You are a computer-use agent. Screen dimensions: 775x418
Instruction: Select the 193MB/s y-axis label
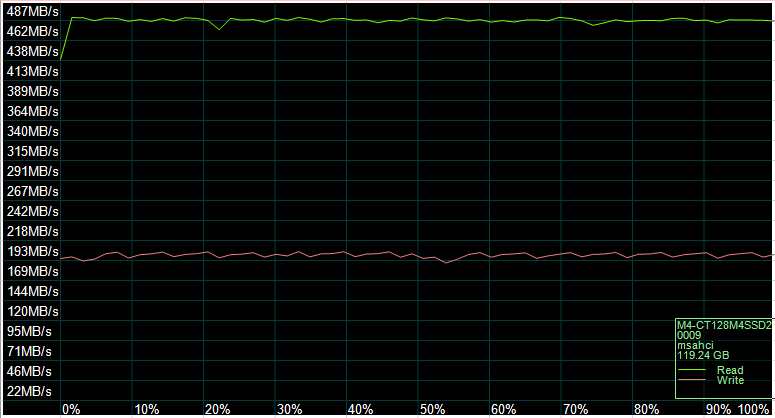click(x=30, y=251)
